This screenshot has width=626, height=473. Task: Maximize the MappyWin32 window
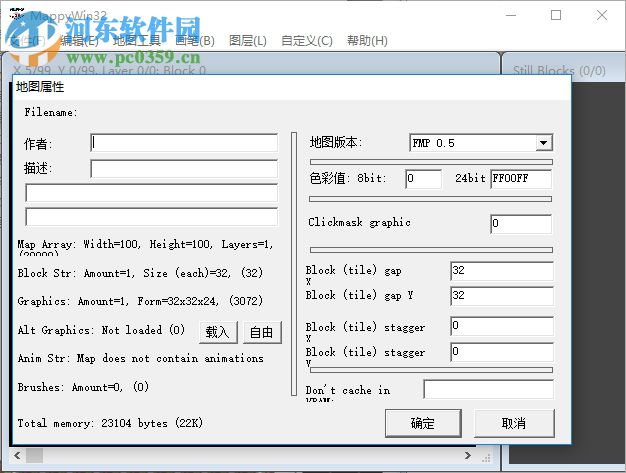pos(556,15)
